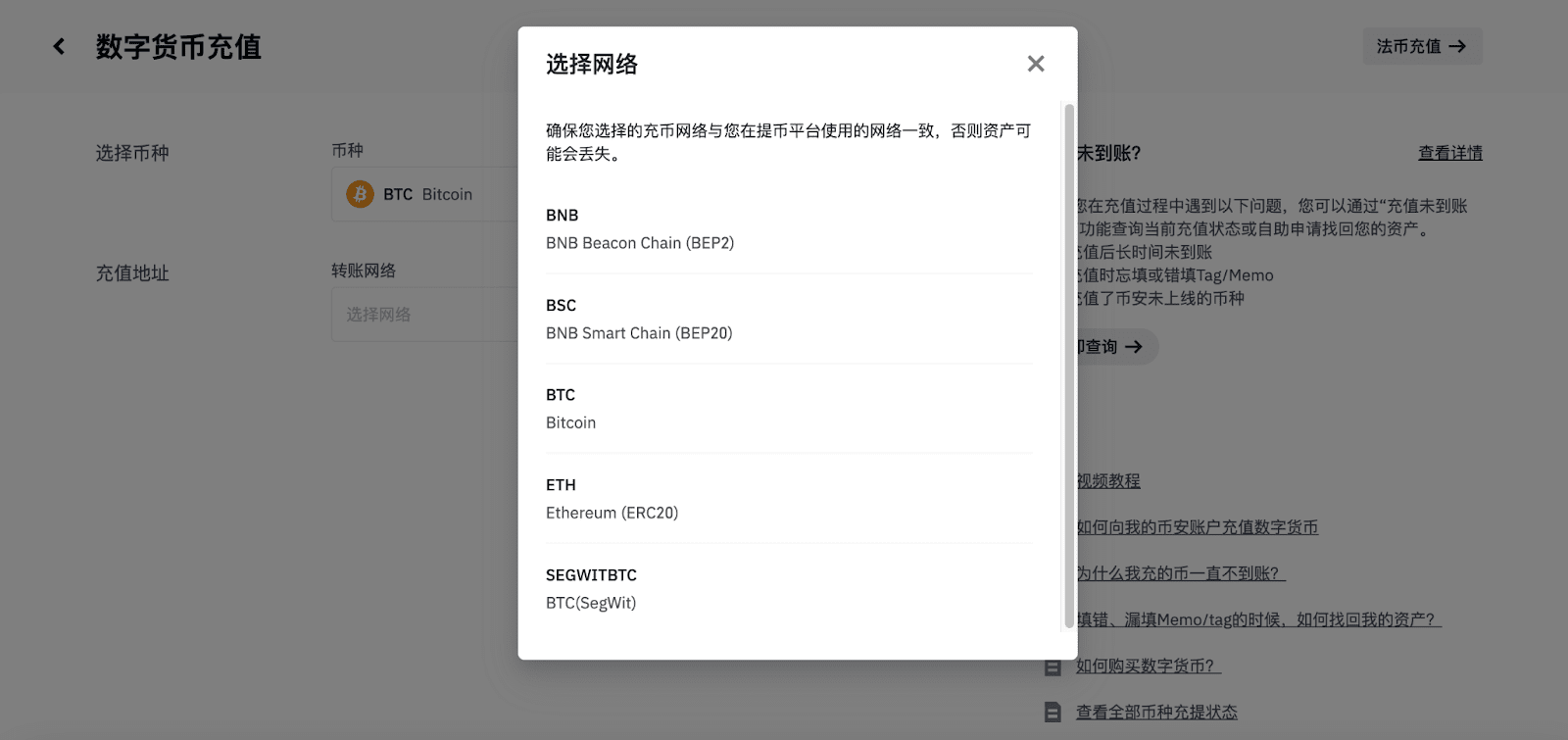Open the BTC Bitcoin 币种 dropdown
Viewport: 1568px width, 740px height.
425,194
